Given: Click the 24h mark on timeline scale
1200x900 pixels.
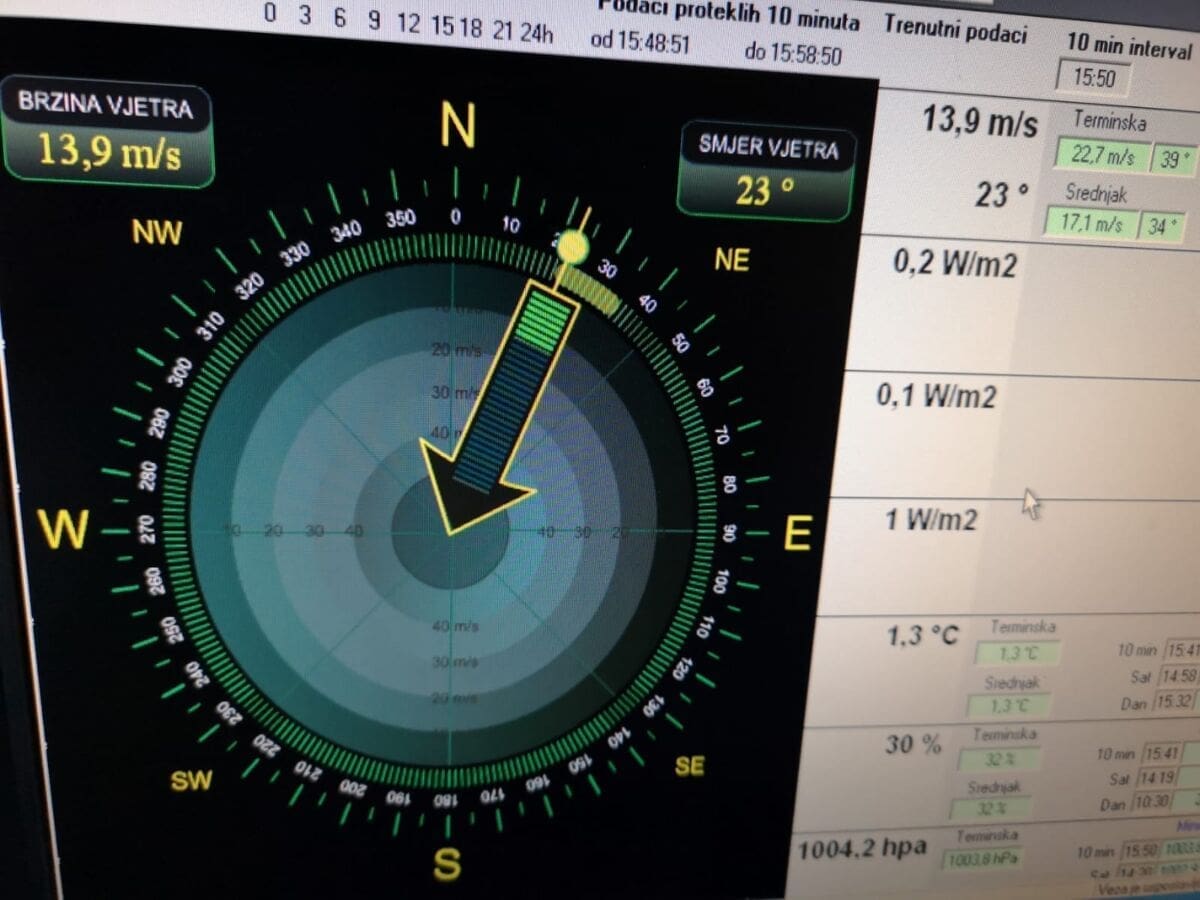Looking at the screenshot, I should (x=536, y=31).
